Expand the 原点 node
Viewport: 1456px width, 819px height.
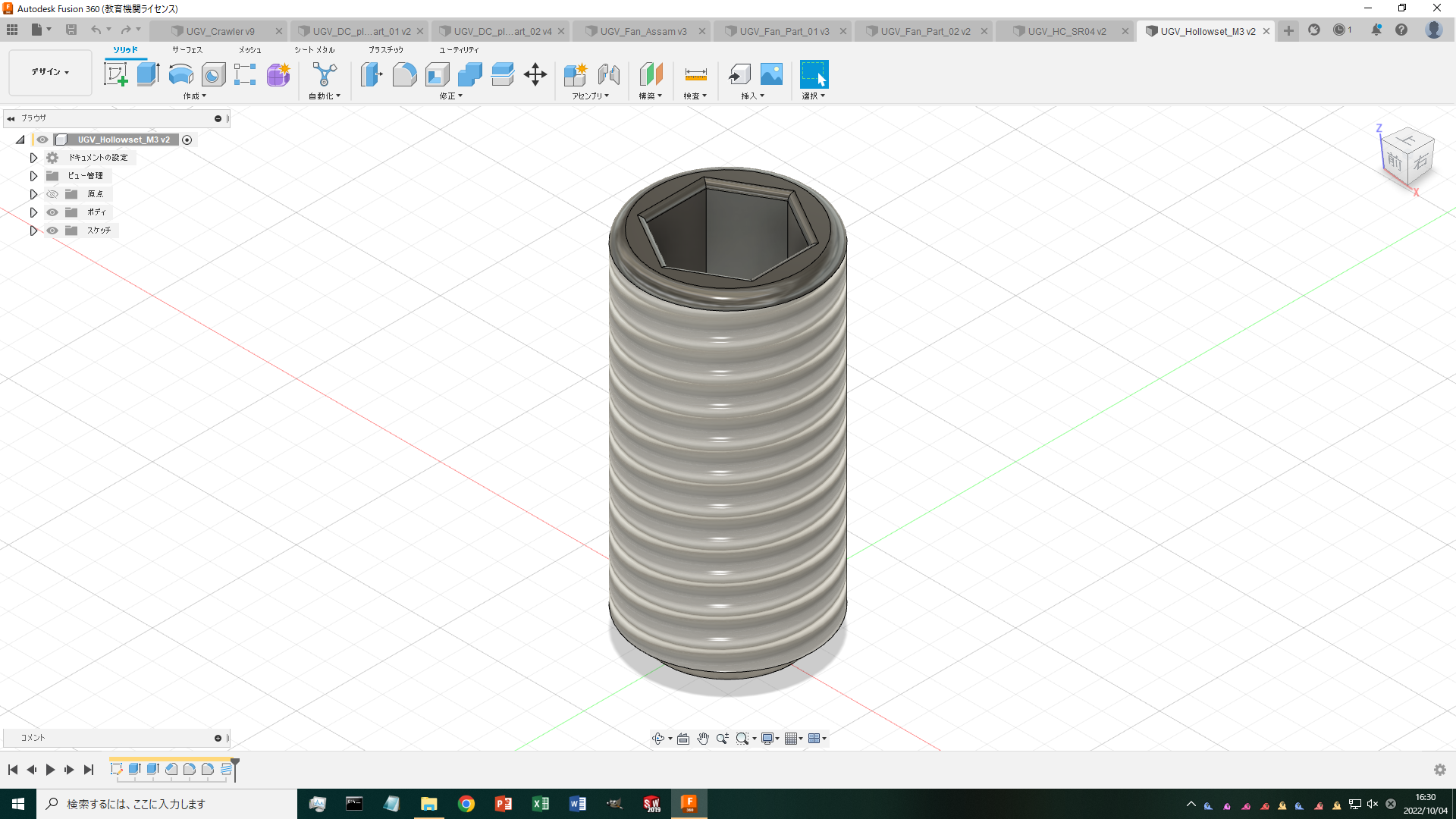pyautogui.click(x=33, y=194)
